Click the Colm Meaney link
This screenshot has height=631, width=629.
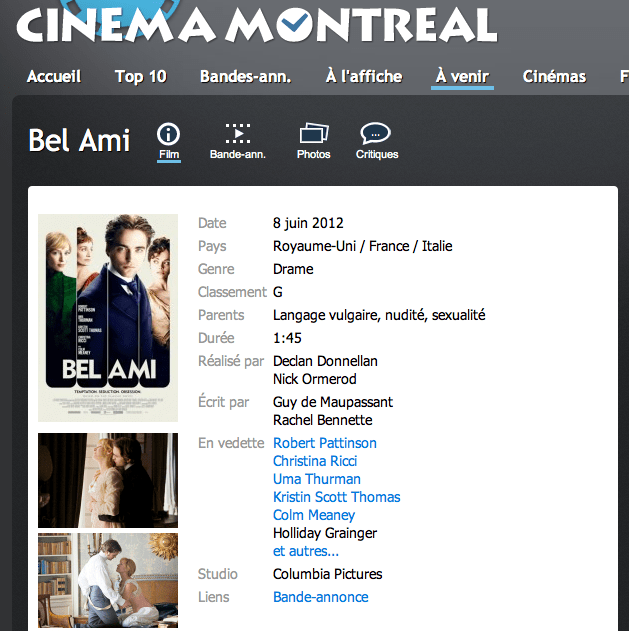coord(314,515)
